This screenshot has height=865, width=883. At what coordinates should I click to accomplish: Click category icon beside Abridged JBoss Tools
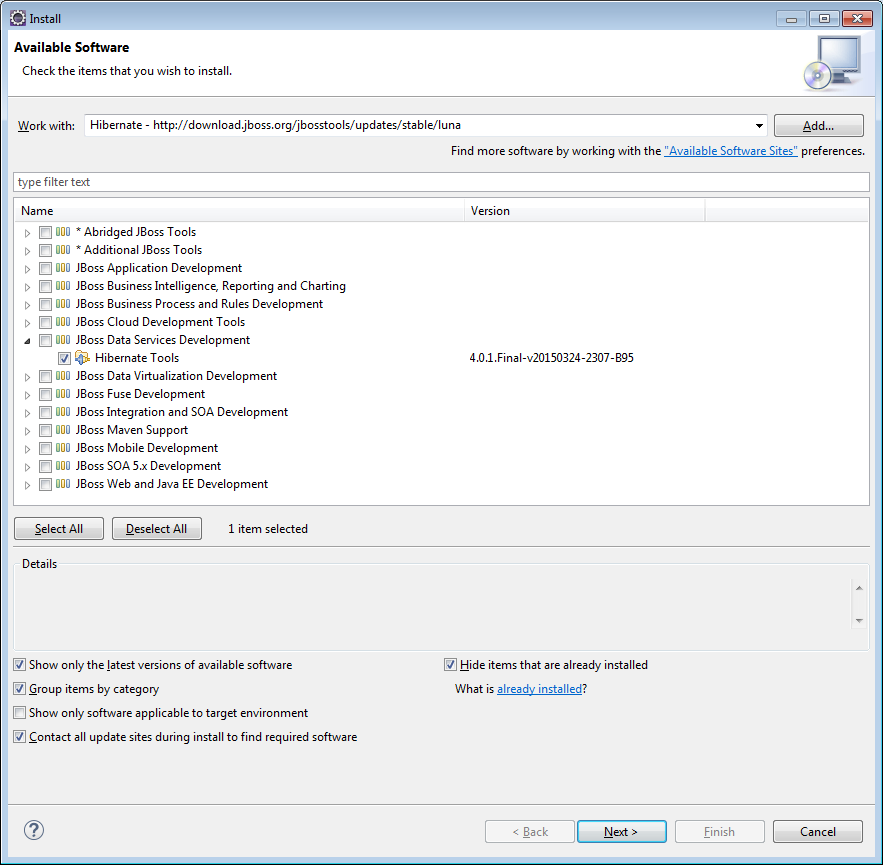click(63, 231)
